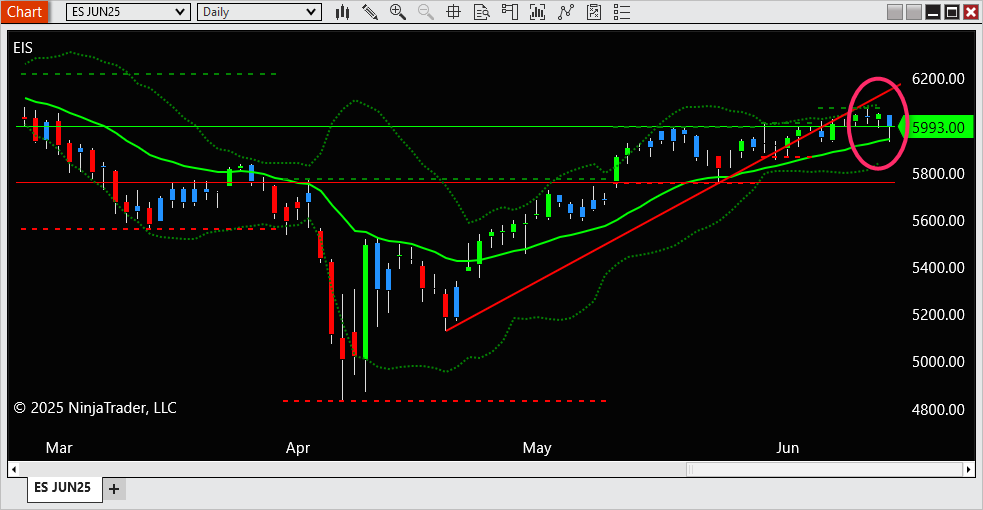Open the data box document icon
Viewport: 983px width, 510px height.
tap(481, 12)
